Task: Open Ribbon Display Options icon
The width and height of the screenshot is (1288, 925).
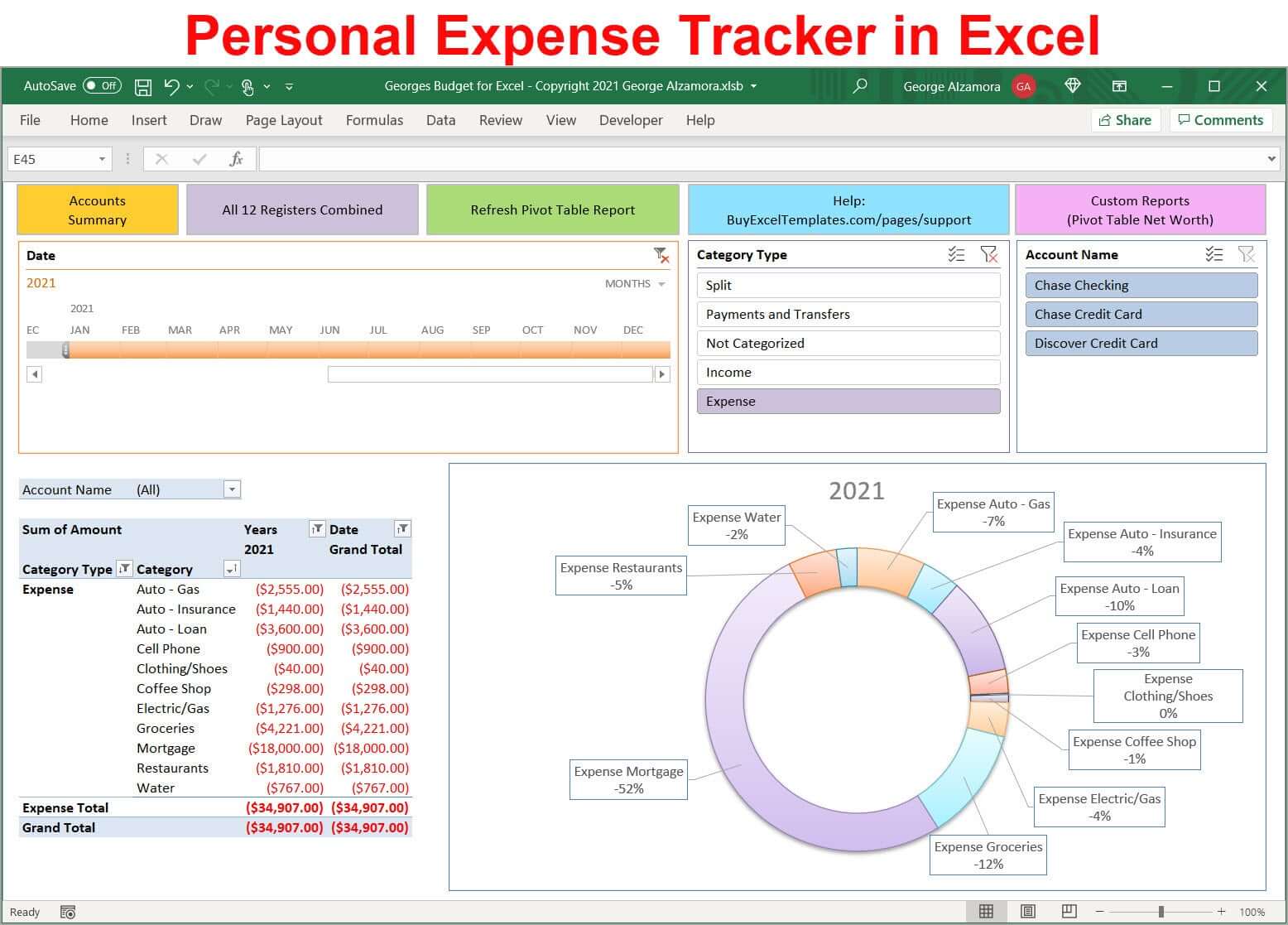Action: click(1119, 86)
